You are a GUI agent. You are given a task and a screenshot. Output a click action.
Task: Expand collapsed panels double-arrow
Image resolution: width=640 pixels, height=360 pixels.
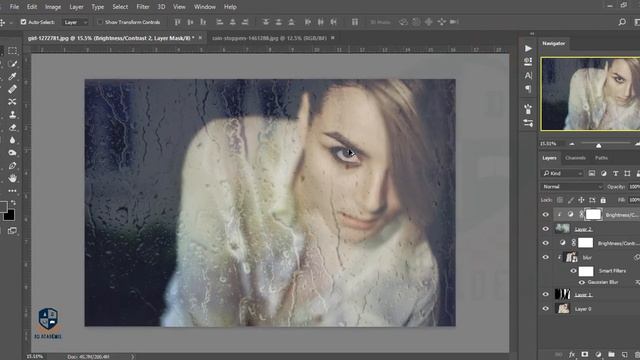pyautogui.click(x=532, y=34)
